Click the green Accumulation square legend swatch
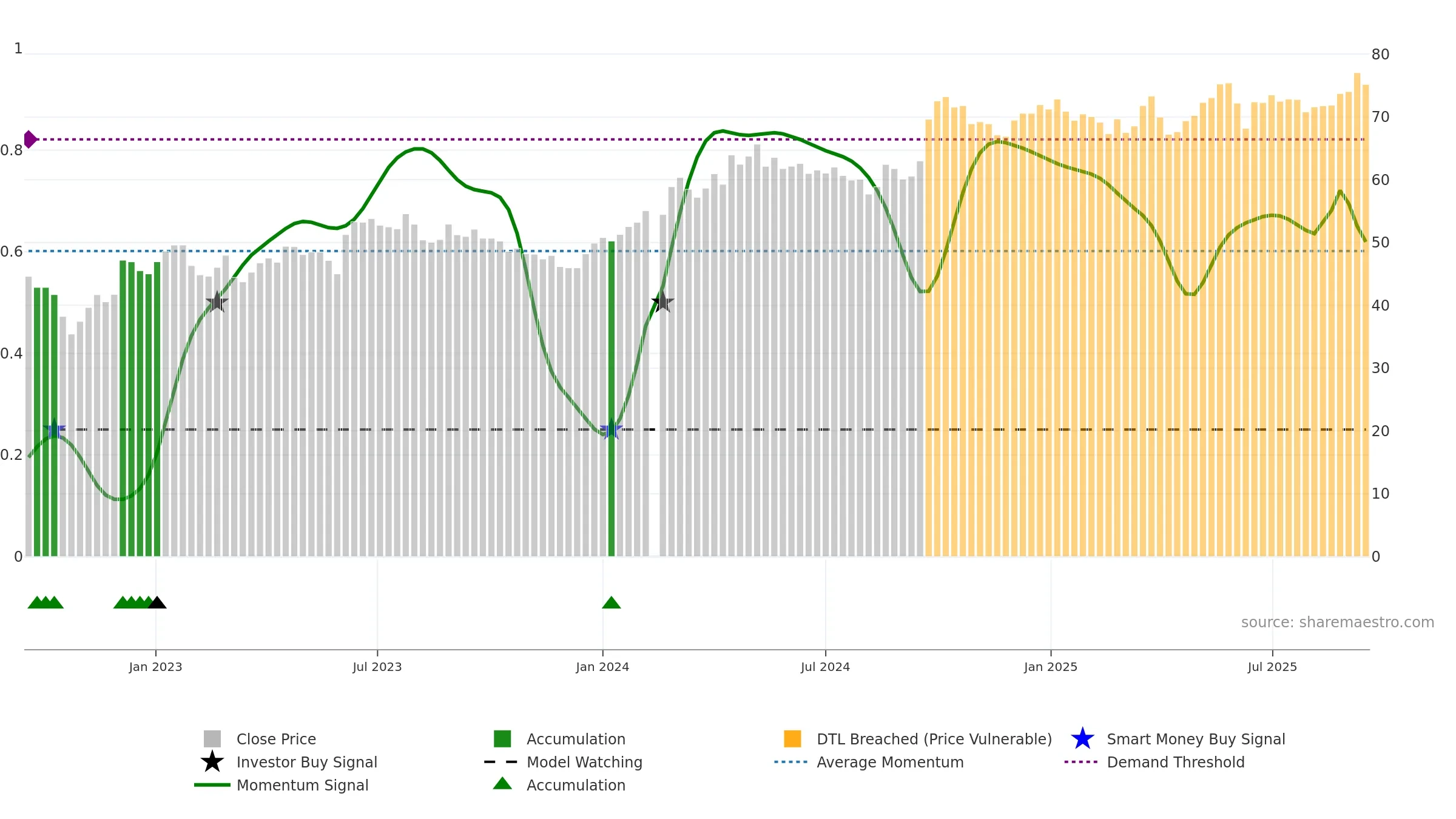This screenshot has height=819, width=1456. tap(502, 739)
